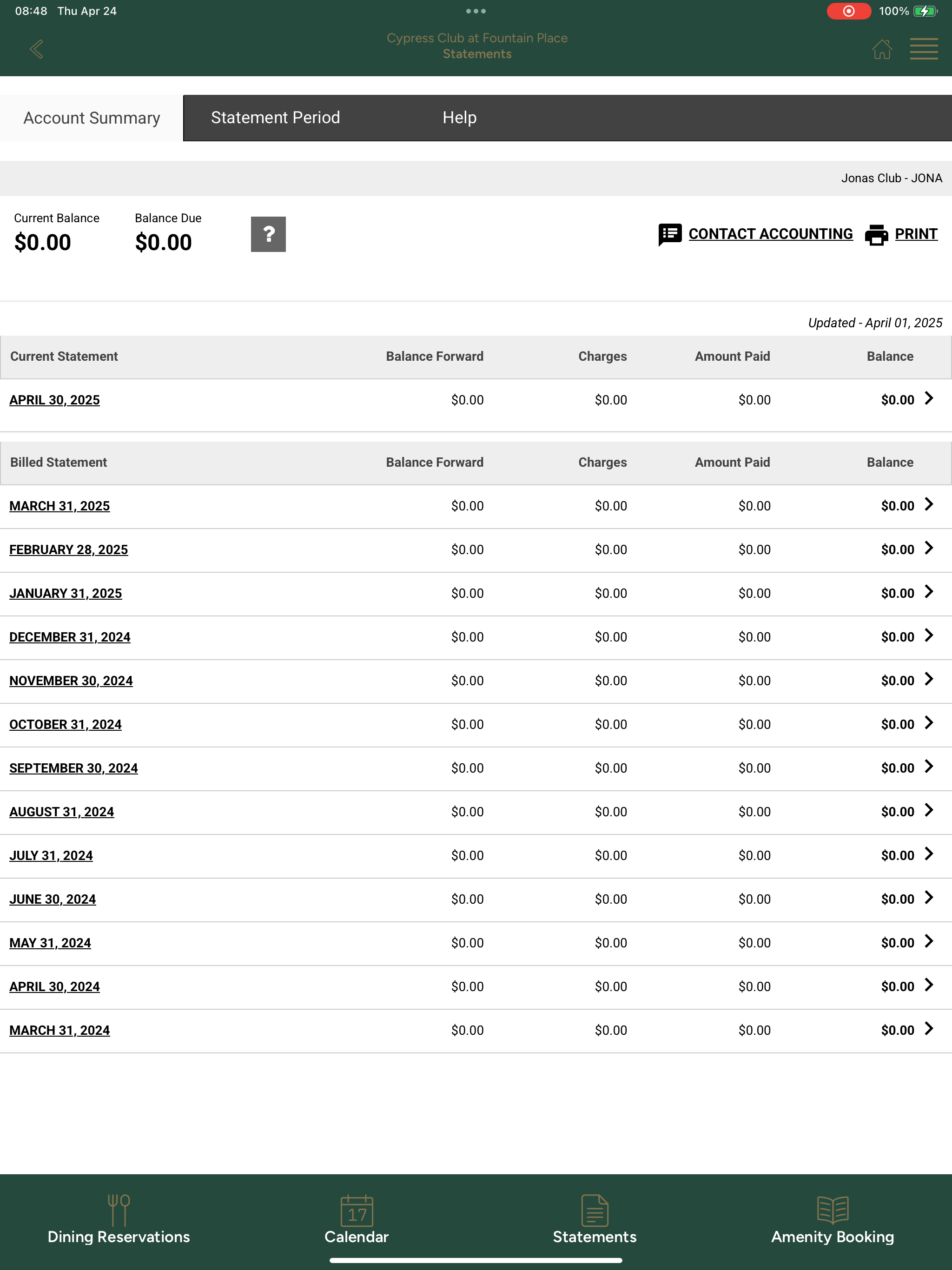Tap the three-dot multitasking control
The image size is (952, 1270).
pos(476,11)
